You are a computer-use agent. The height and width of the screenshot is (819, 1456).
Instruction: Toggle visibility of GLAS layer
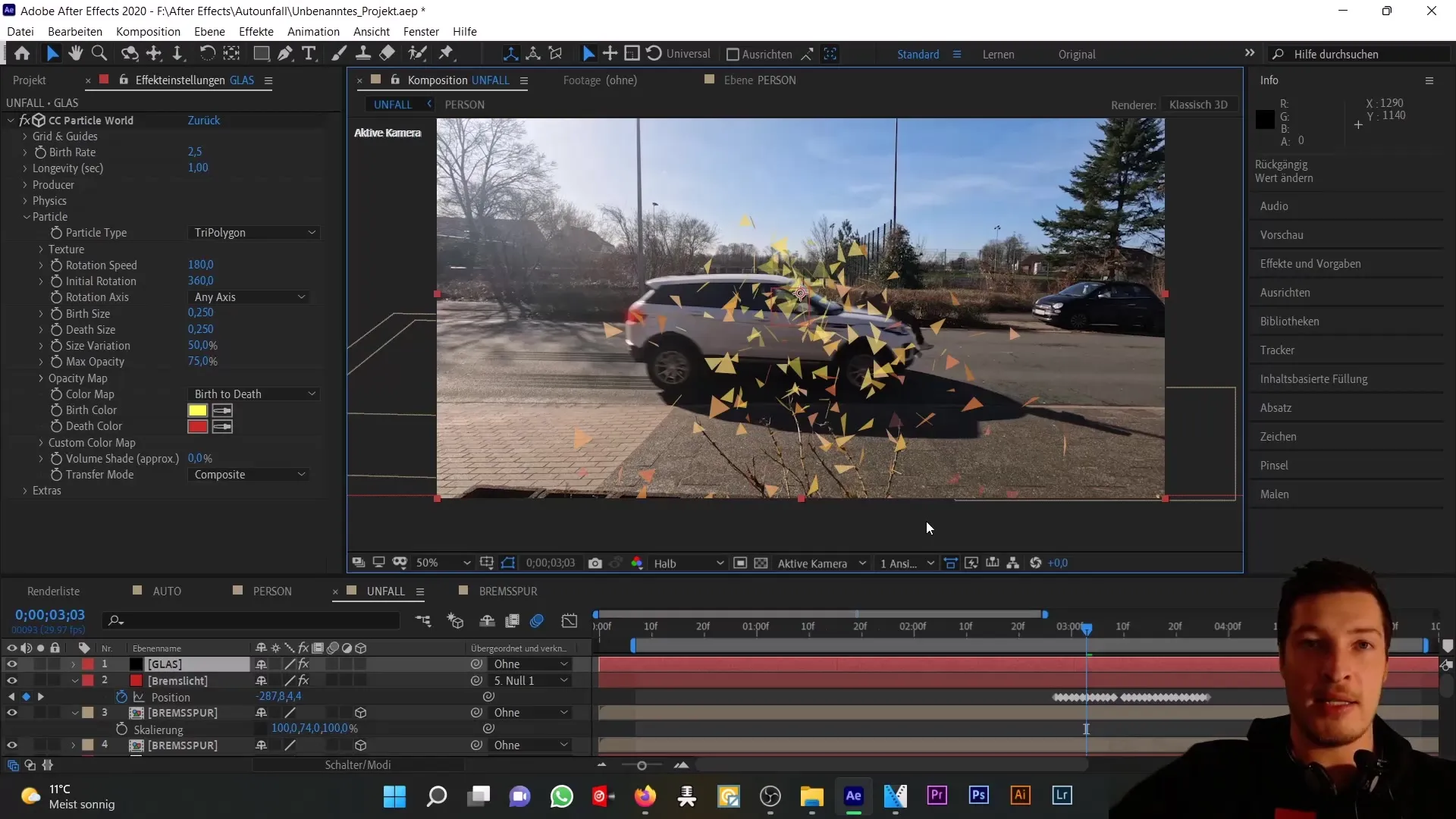click(11, 664)
